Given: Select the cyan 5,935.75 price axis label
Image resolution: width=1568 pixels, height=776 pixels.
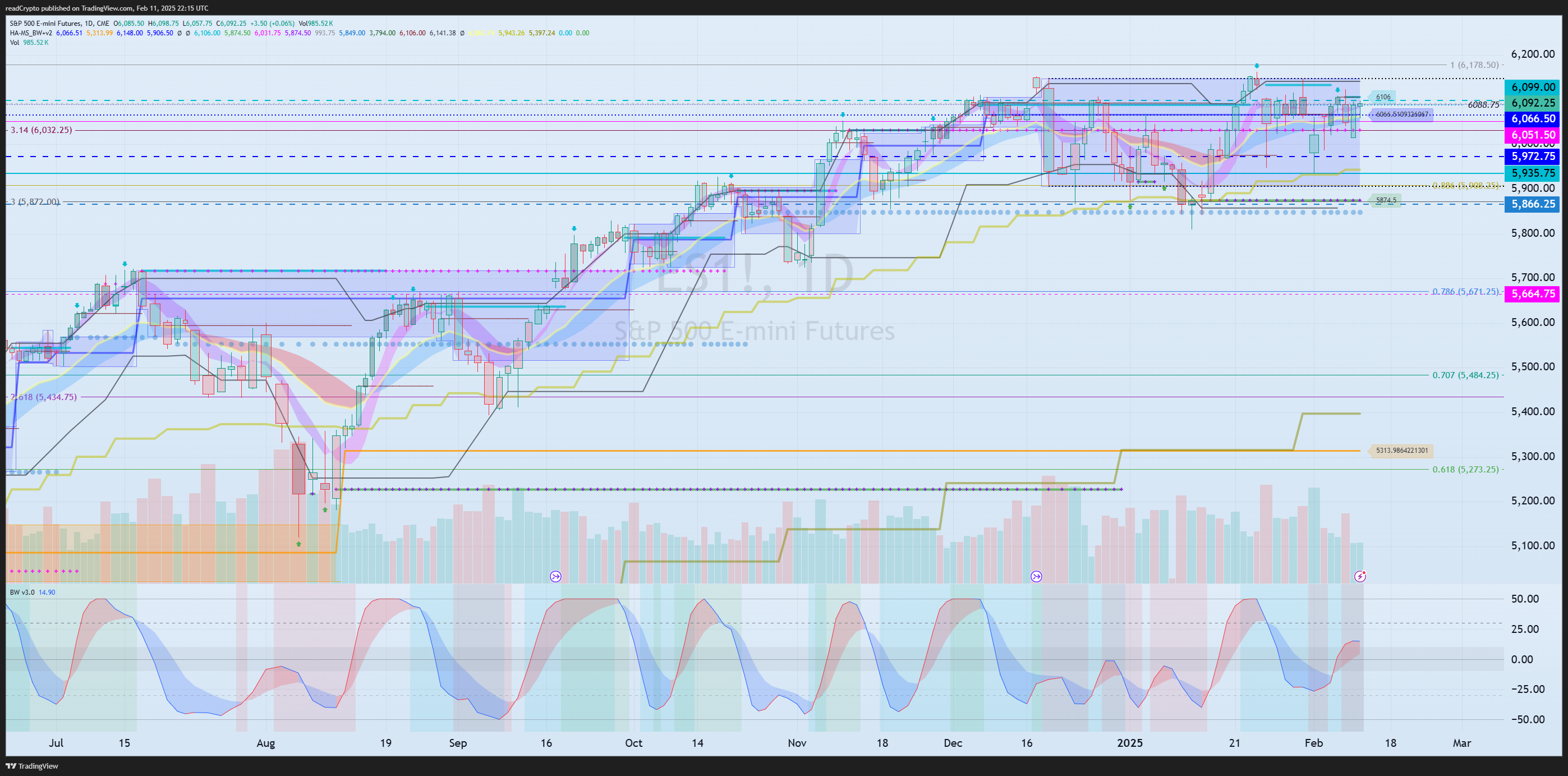Looking at the screenshot, I should tap(1533, 173).
